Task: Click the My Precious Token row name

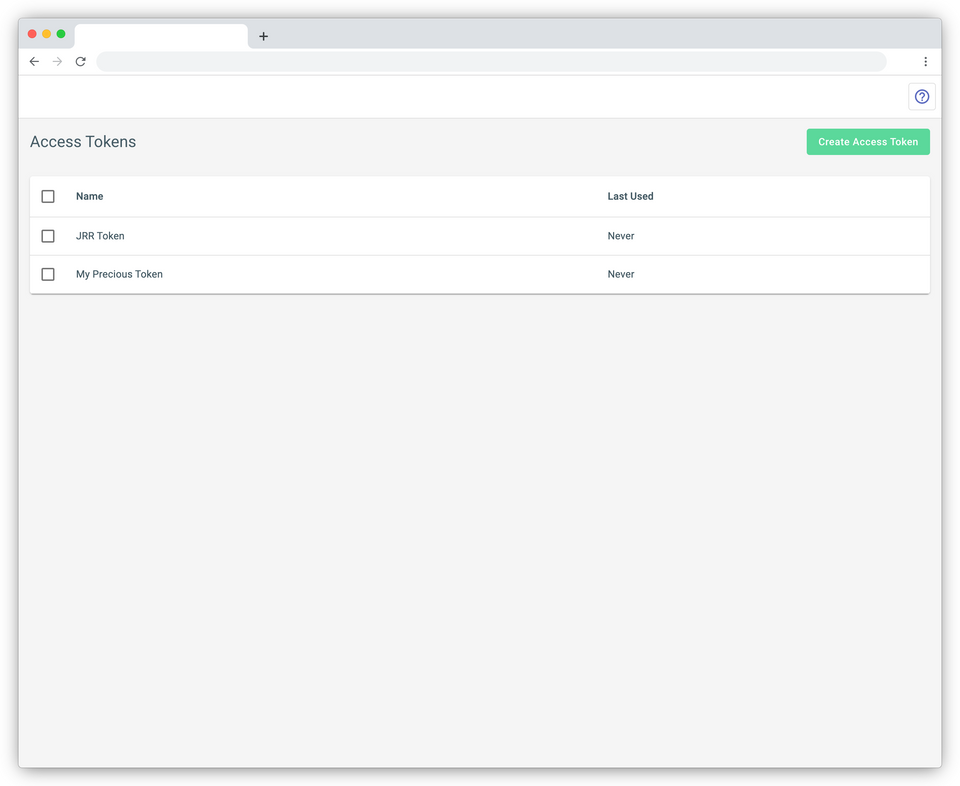Action: (x=119, y=274)
